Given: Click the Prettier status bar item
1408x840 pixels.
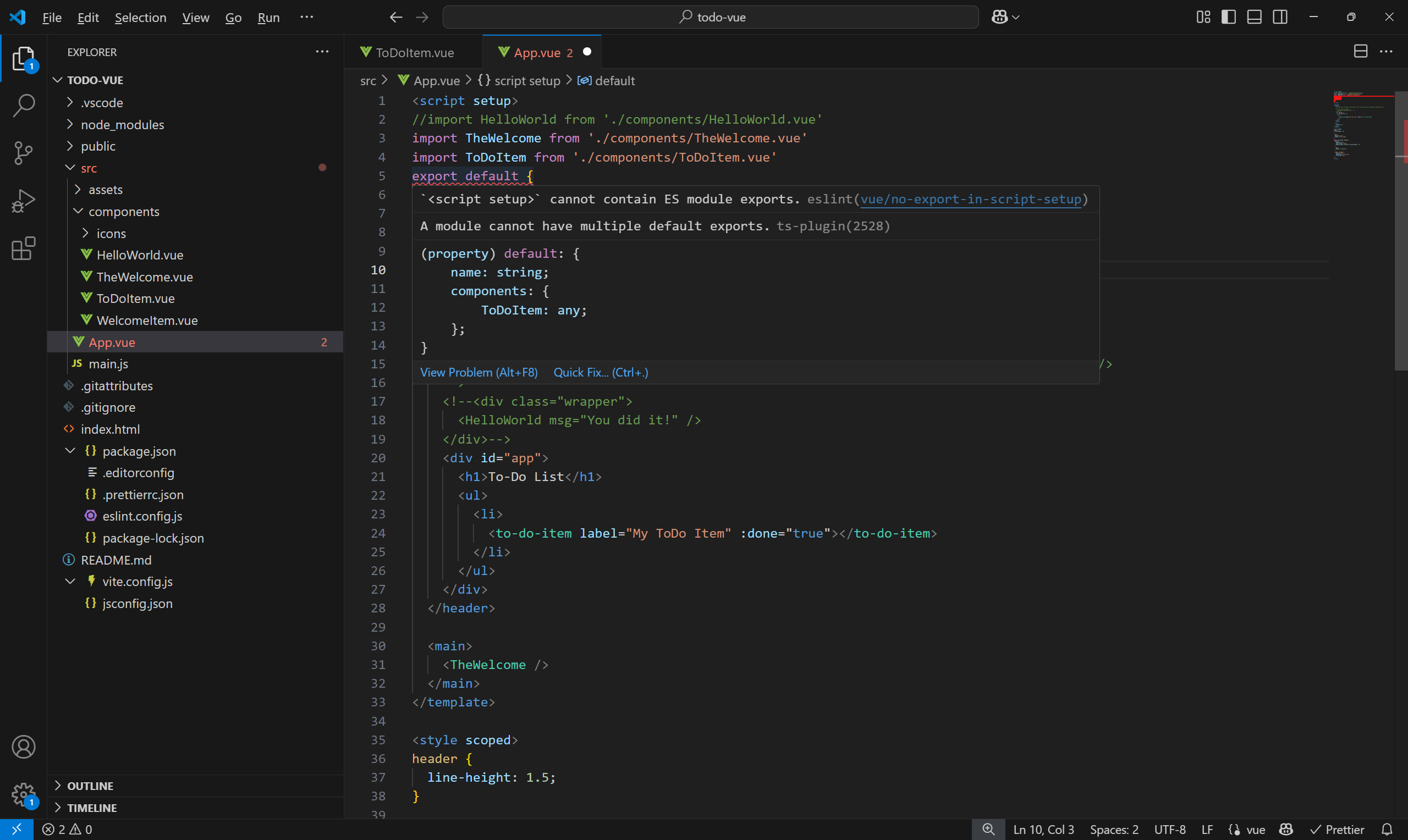Looking at the screenshot, I should tap(1338, 829).
